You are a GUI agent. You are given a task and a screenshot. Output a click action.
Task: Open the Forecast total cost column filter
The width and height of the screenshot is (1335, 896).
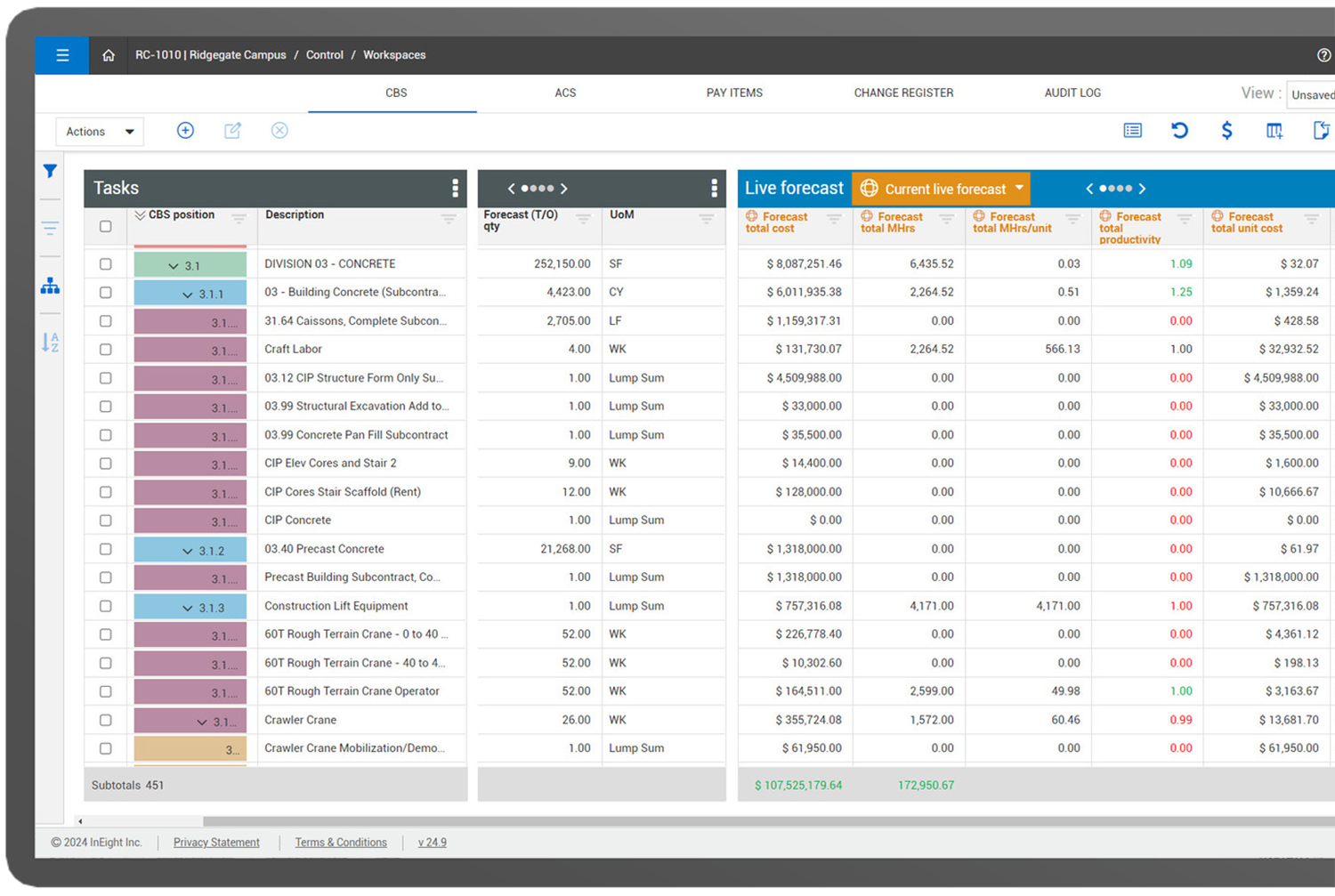tap(834, 217)
